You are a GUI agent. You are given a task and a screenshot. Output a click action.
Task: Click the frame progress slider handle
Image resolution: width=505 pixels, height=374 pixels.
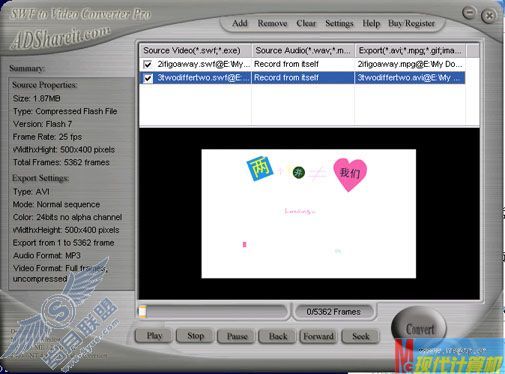pyautogui.click(x=142, y=311)
